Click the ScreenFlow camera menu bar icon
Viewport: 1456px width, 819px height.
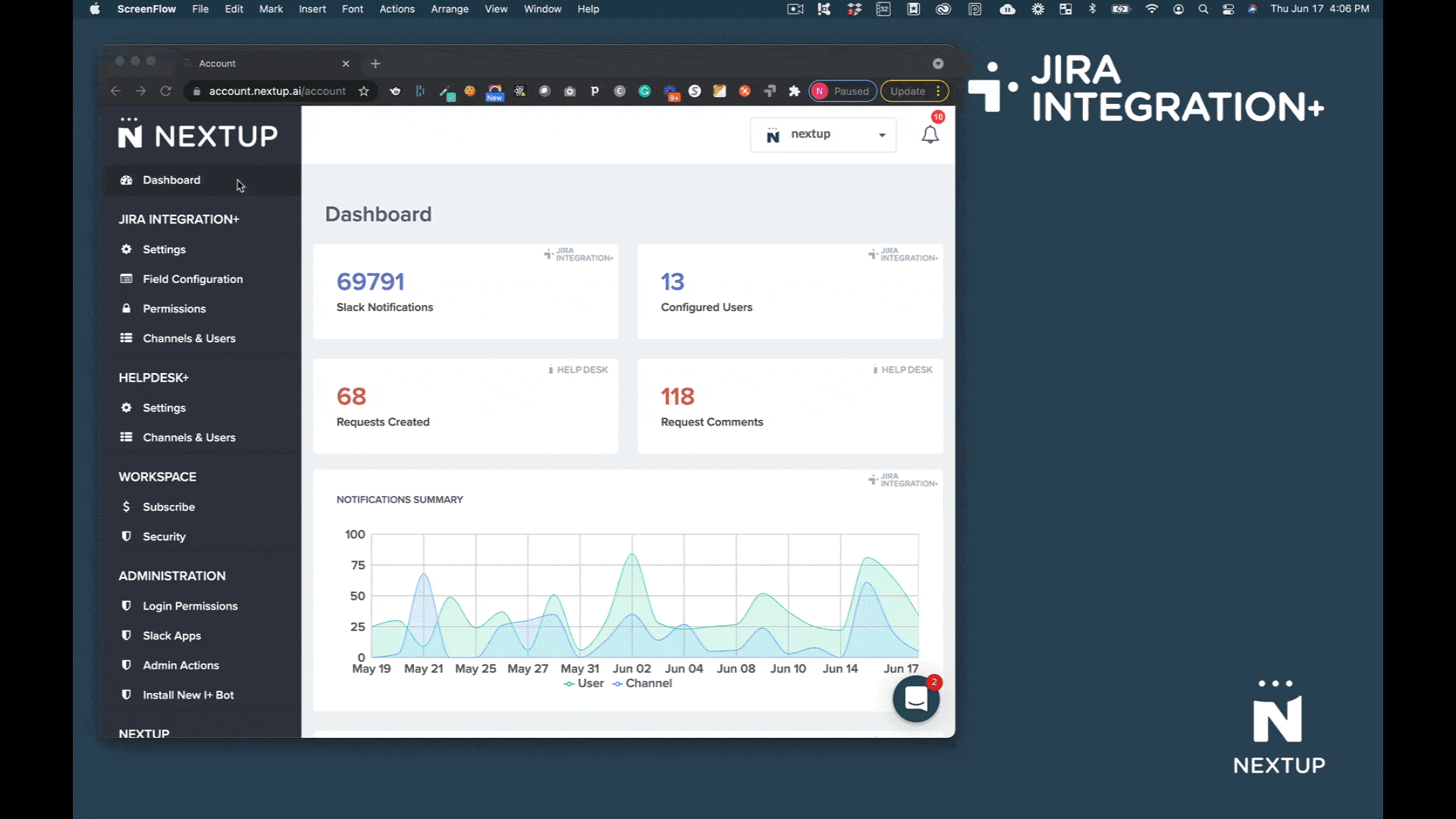(x=795, y=9)
